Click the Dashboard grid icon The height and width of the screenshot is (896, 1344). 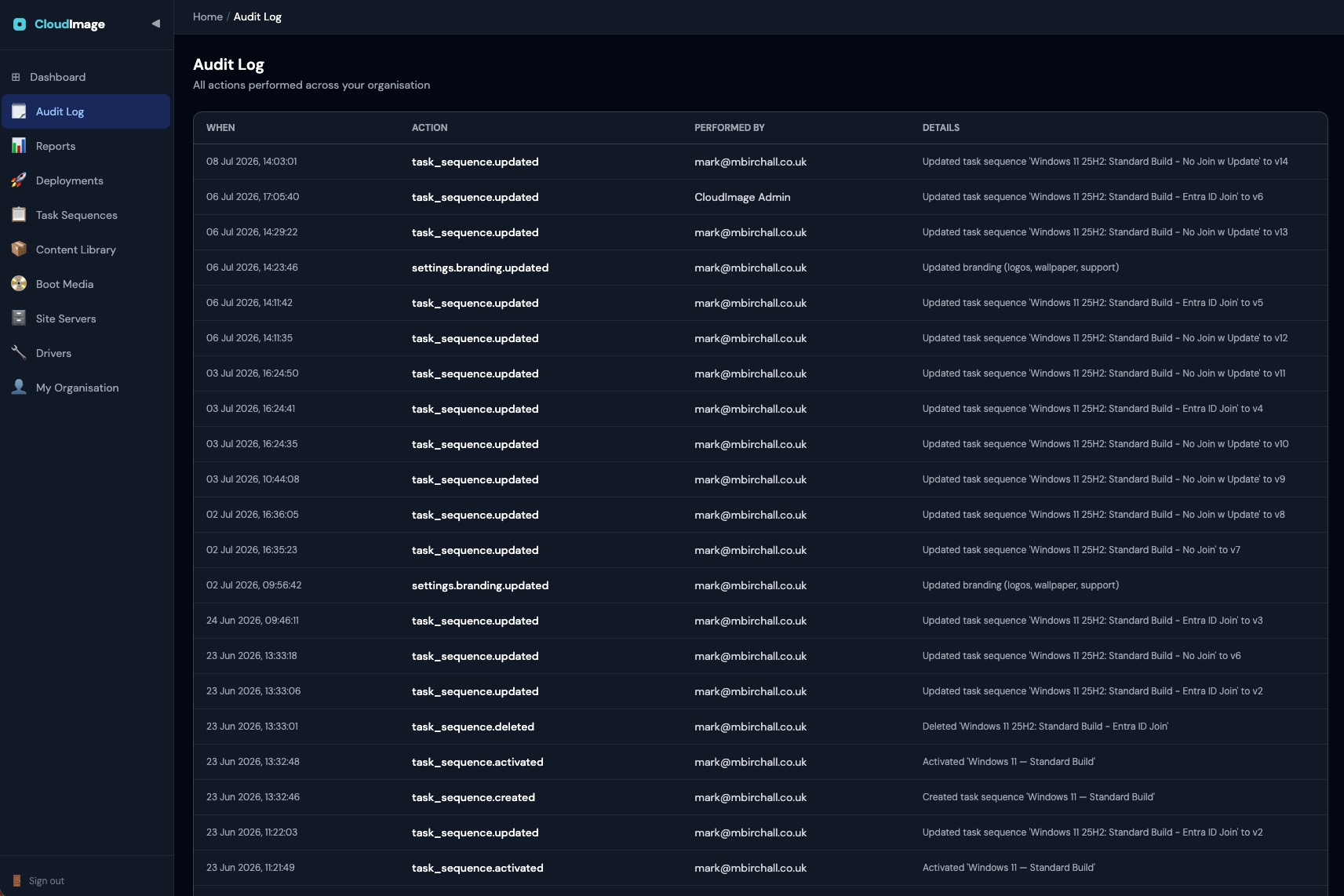coord(16,77)
